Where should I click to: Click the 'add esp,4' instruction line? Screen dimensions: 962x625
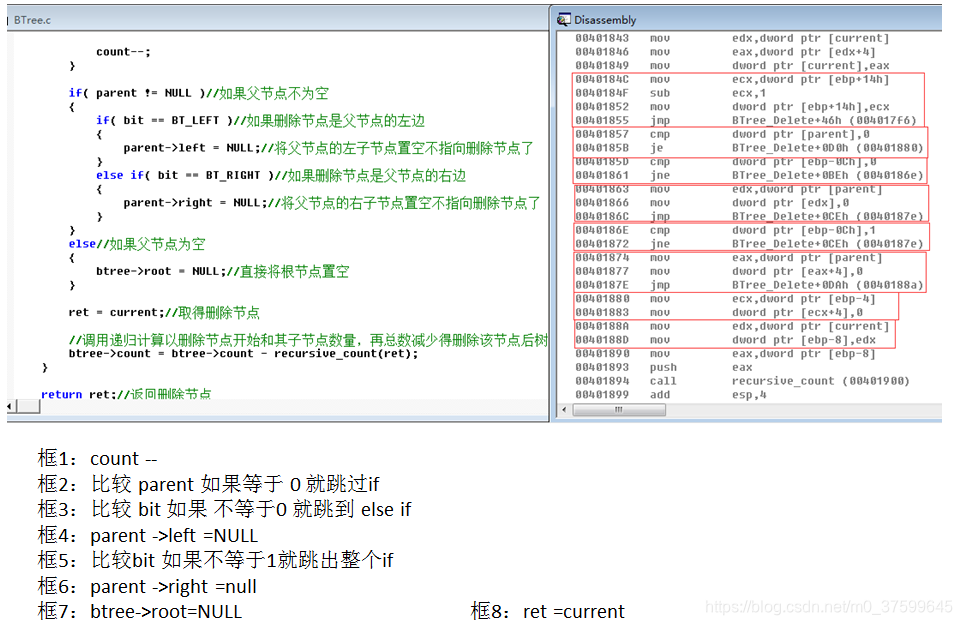tap(671, 394)
